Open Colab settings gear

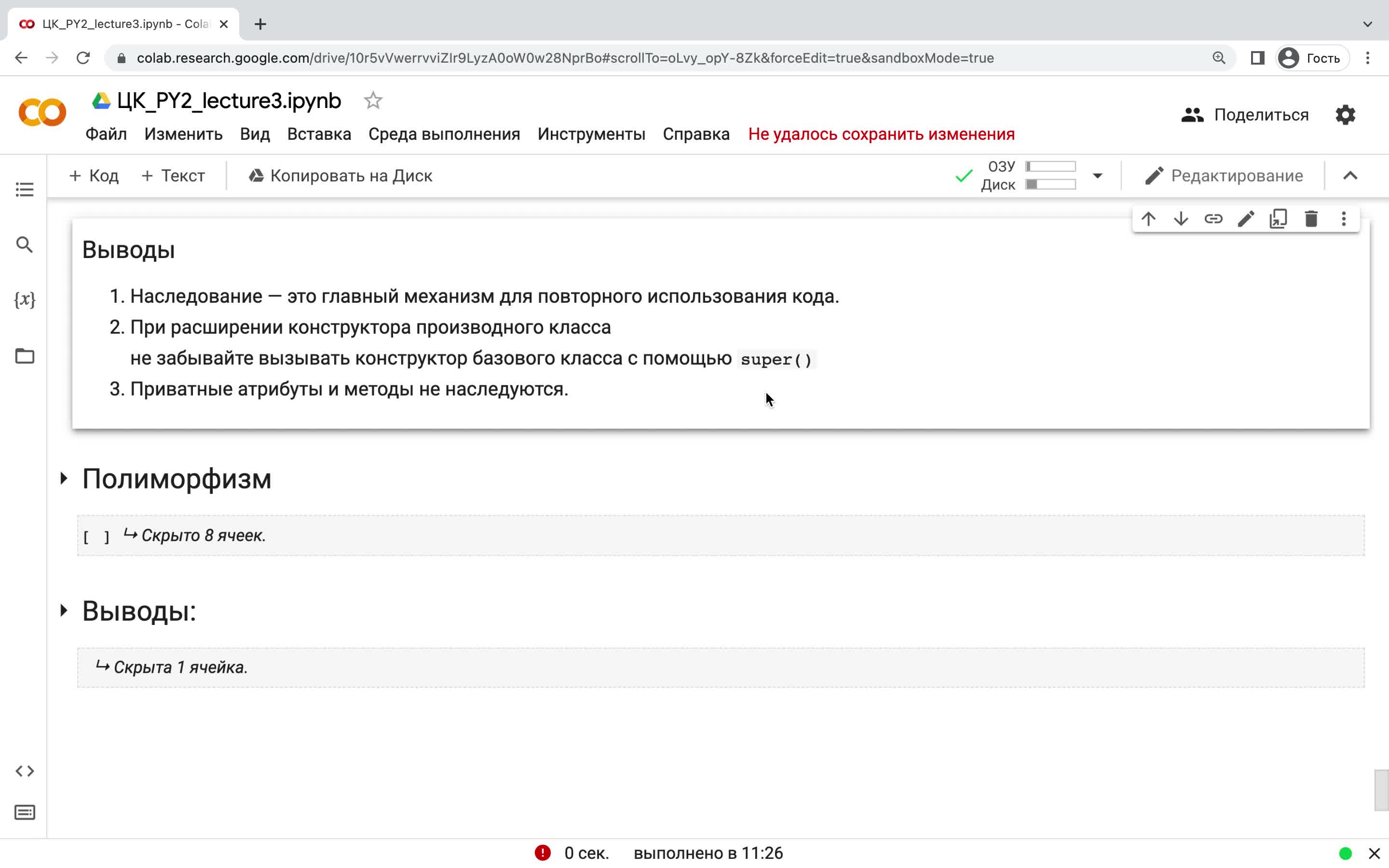pos(1346,115)
